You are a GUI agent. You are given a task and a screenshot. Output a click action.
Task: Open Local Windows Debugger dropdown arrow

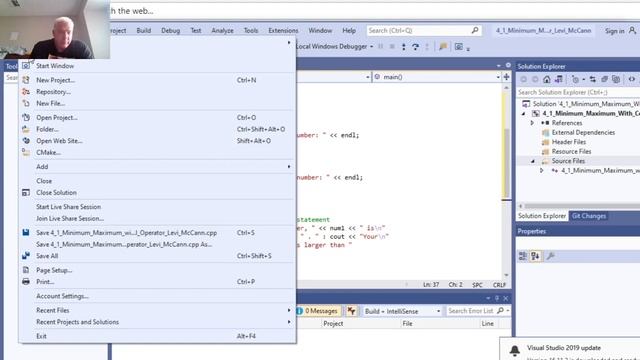pos(371,47)
